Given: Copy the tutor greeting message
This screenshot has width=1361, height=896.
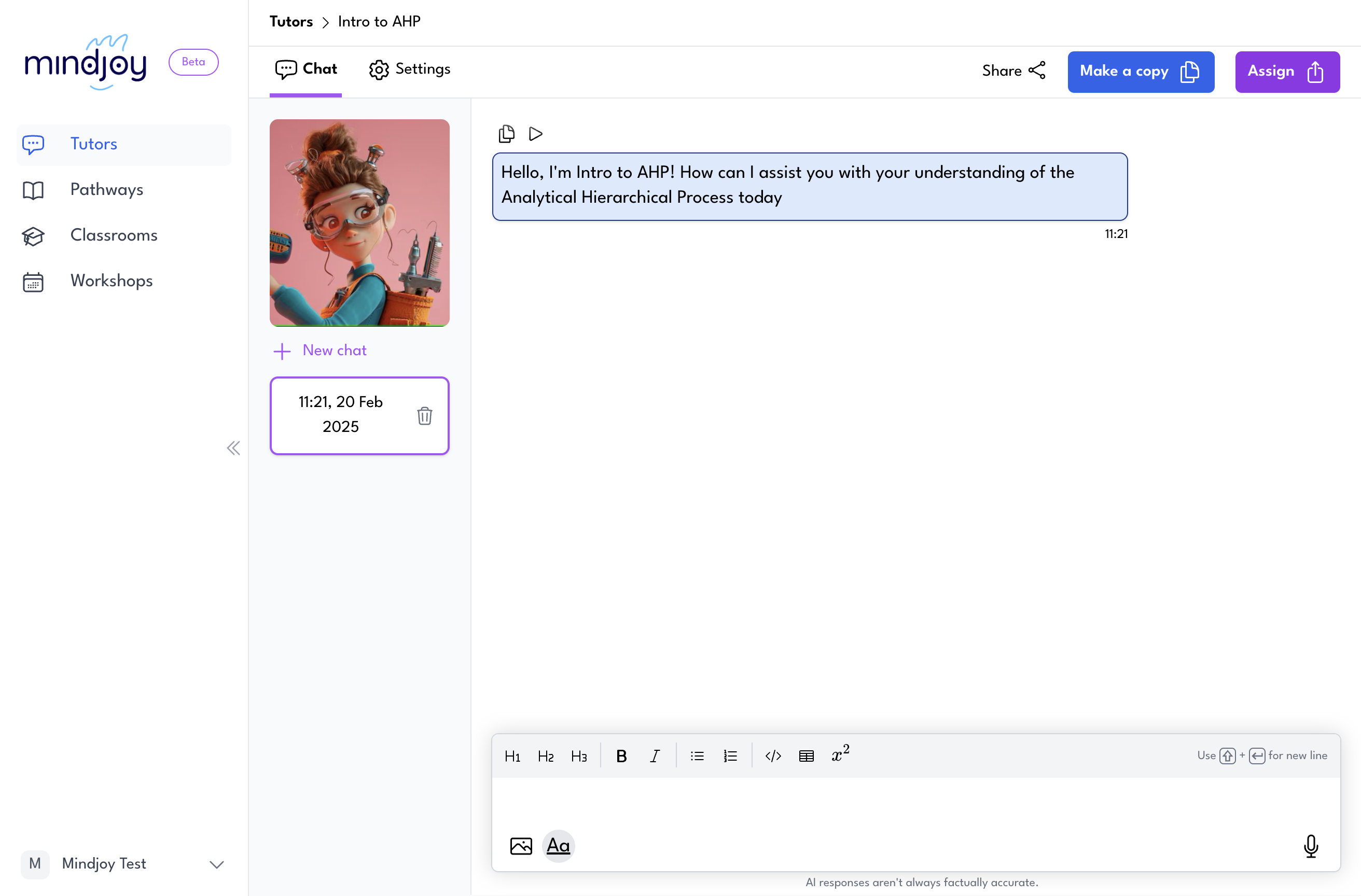Looking at the screenshot, I should (506, 134).
